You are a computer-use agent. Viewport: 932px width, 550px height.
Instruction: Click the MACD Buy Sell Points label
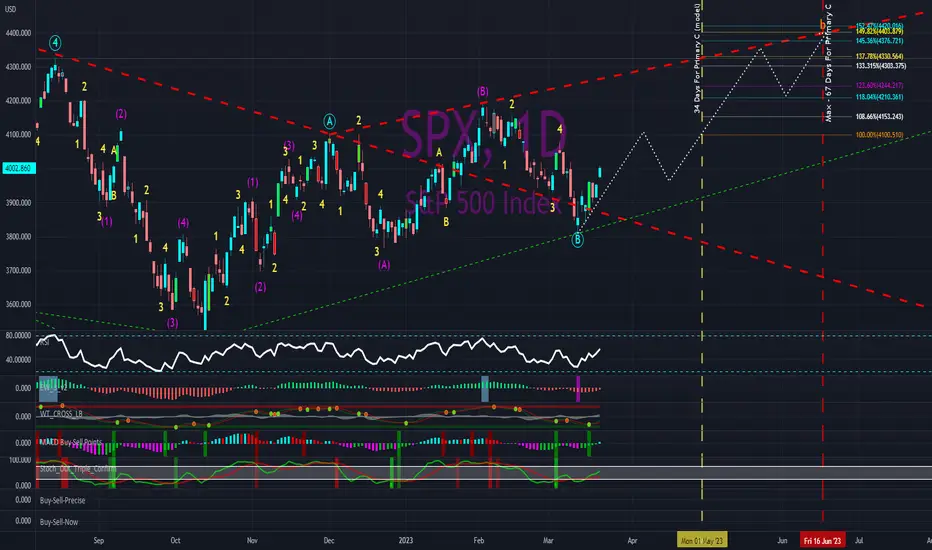click(x=71, y=442)
